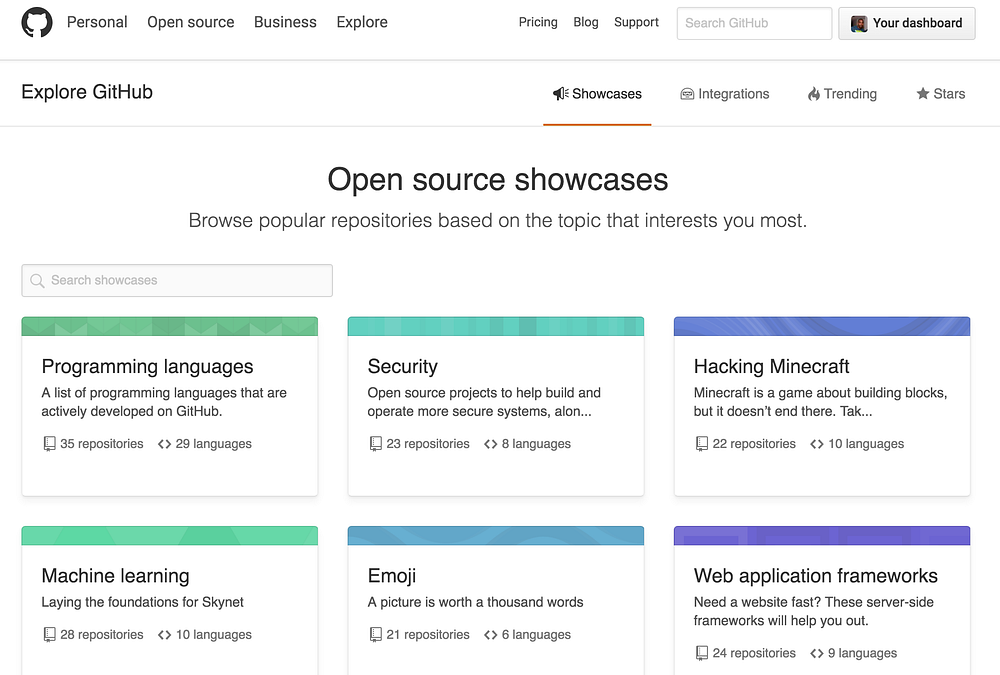Click the code icon next to 29 languages
This screenshot has width=1000, height=675.
pyautogui.click(x=165, y=444)
